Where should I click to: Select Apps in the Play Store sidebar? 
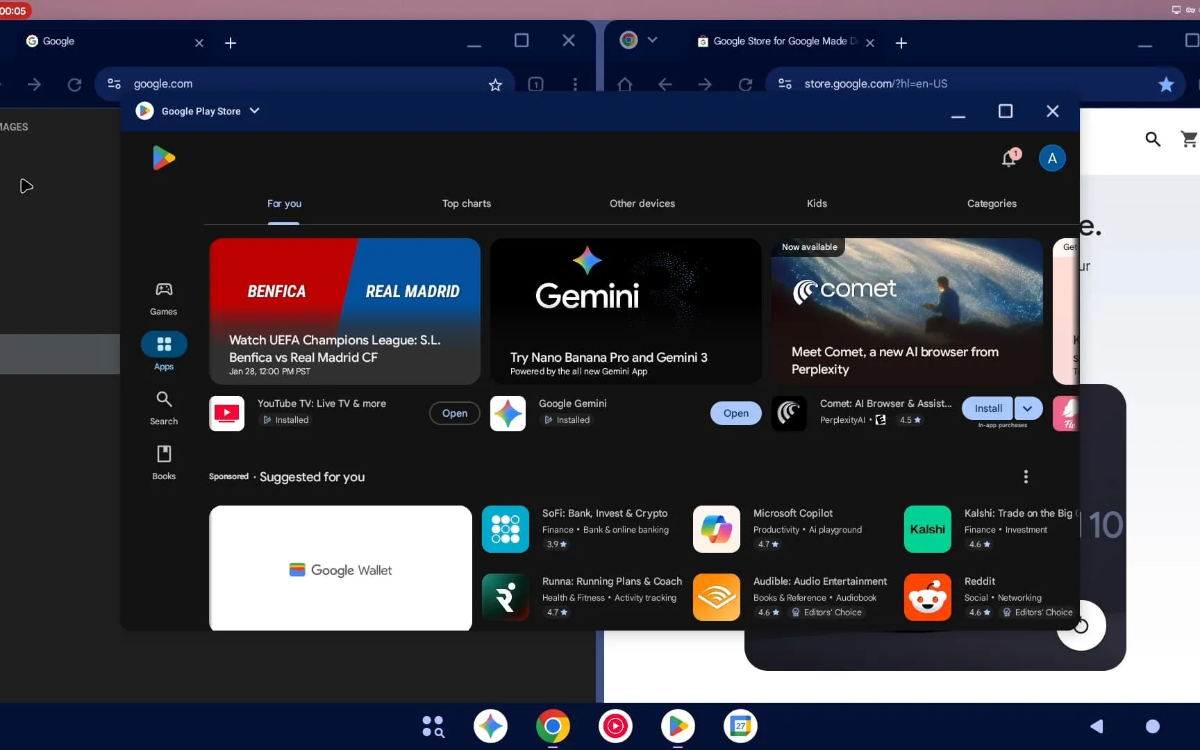coord(163,351)
